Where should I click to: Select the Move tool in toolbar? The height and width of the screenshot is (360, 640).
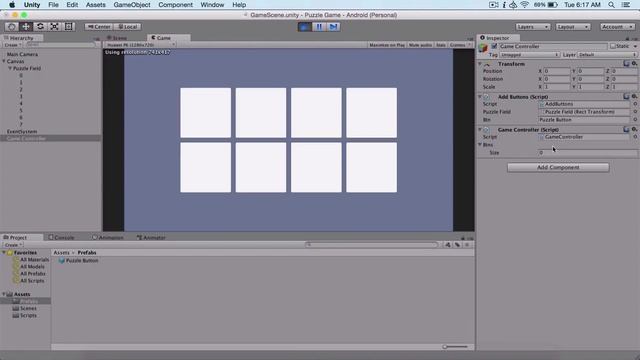pos(26,27)
